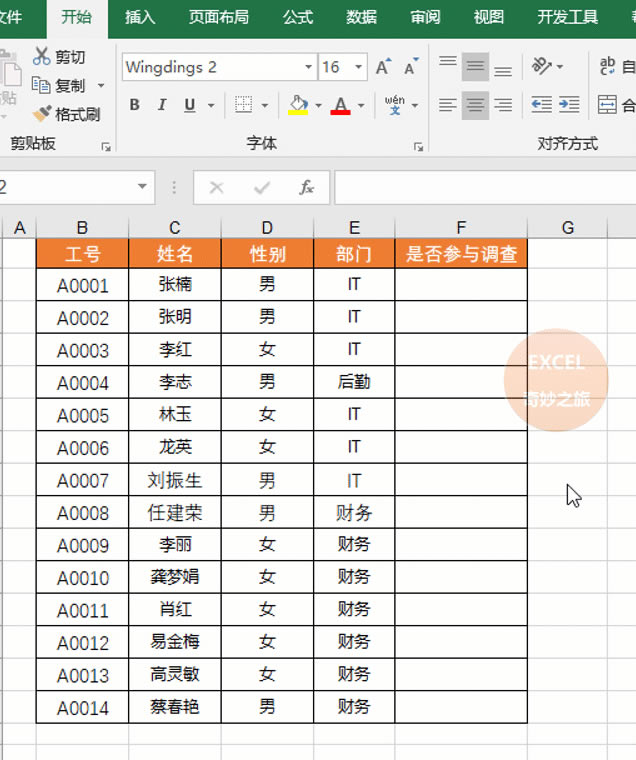Expand the Copy options arrow

(101, 86)
